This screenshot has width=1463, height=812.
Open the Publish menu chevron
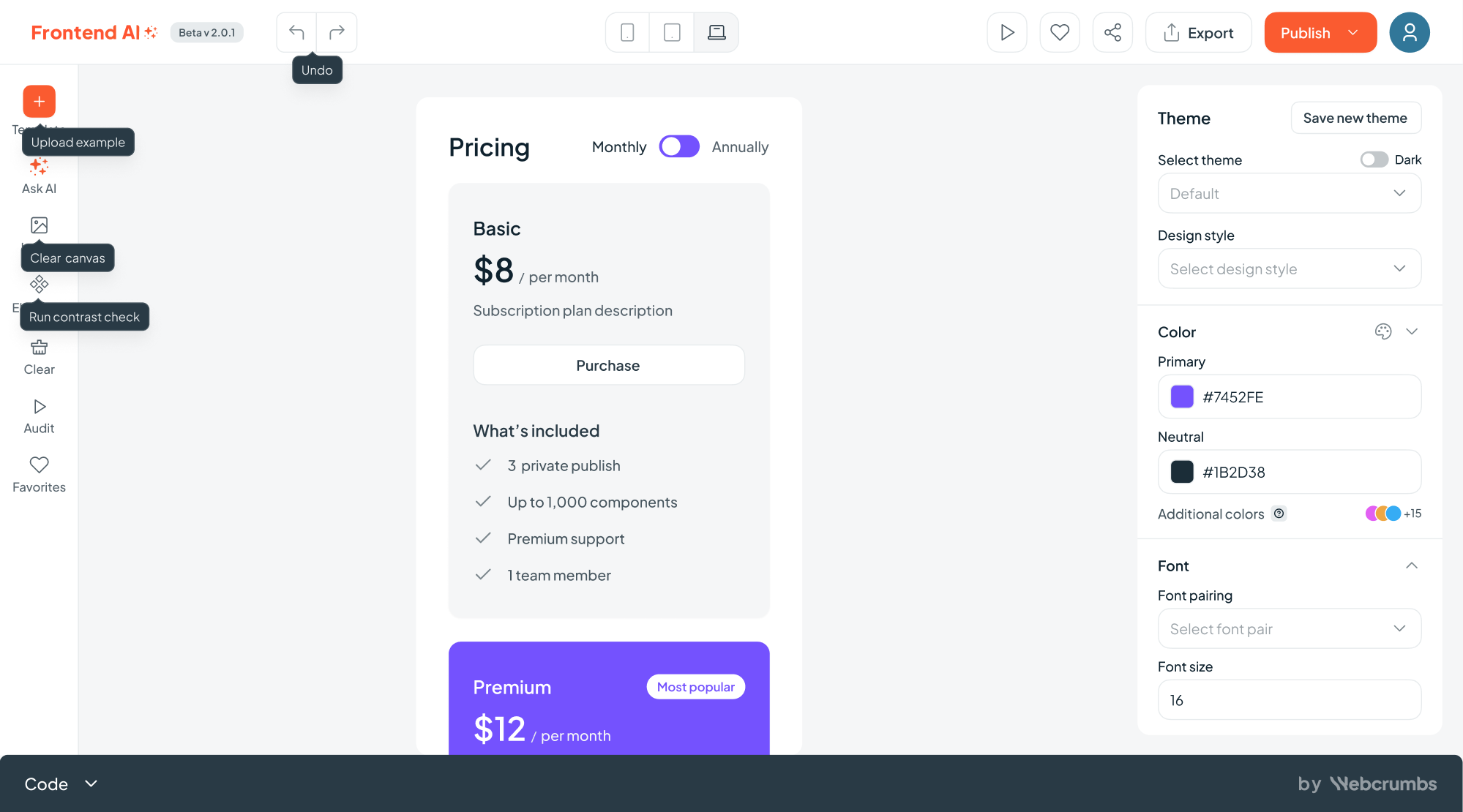(1353, 32)
